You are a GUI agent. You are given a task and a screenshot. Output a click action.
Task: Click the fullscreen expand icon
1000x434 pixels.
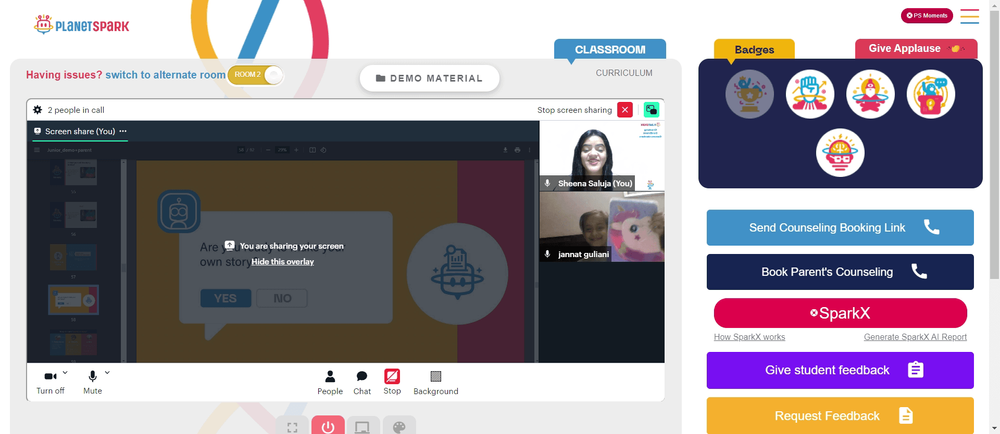point(292,427)
